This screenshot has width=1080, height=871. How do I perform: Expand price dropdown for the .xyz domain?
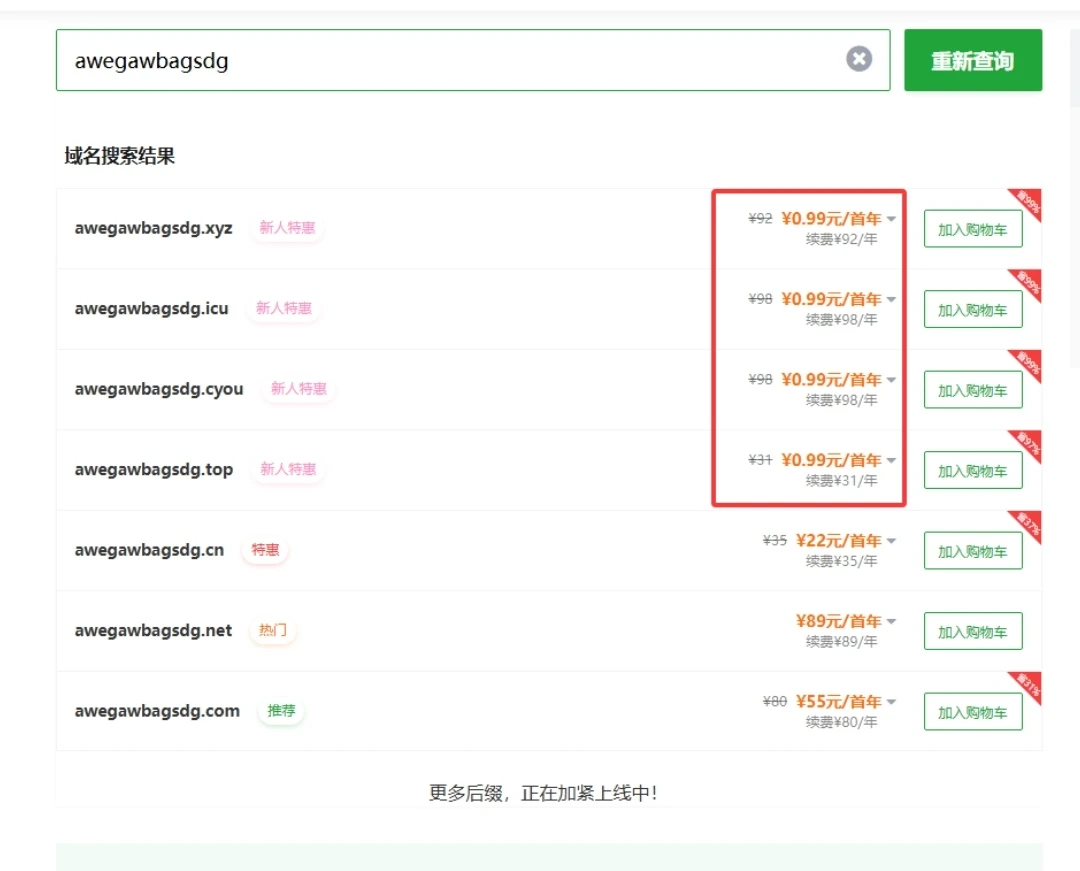891,219
